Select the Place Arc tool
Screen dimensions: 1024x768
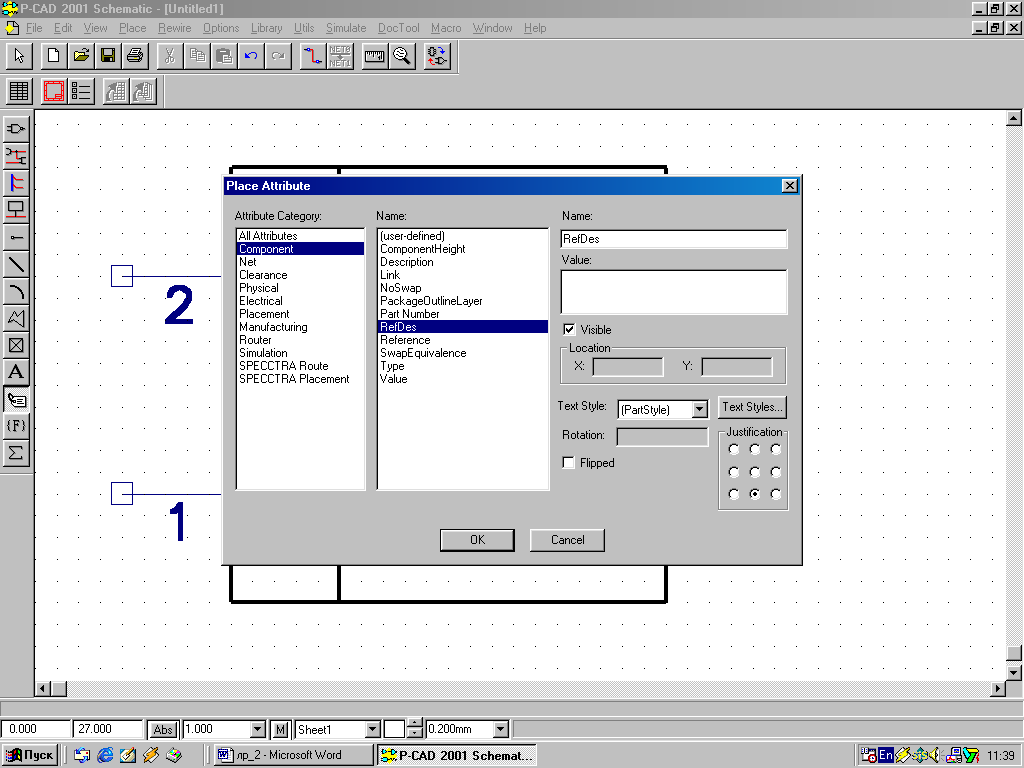coord(16,291)
